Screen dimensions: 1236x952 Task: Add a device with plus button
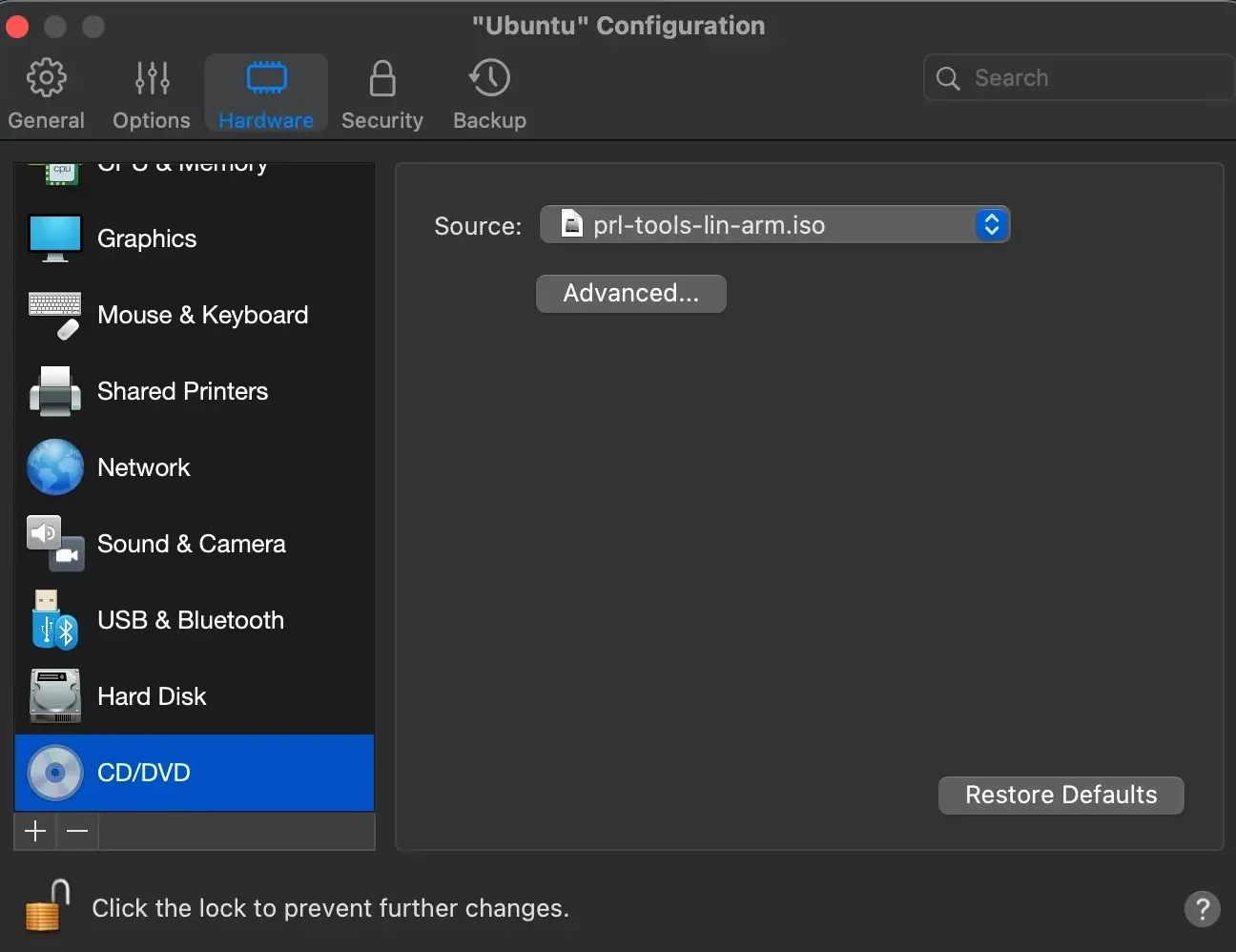point(35,831)
